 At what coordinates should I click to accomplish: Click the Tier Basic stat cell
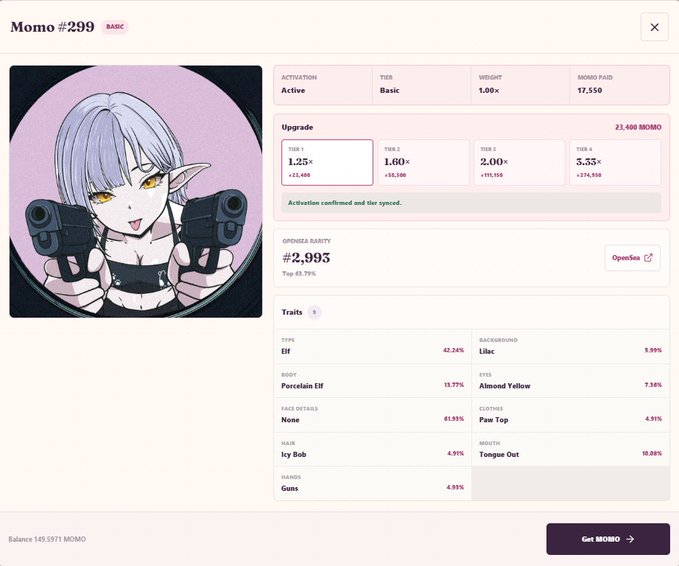tap(421, 85)
